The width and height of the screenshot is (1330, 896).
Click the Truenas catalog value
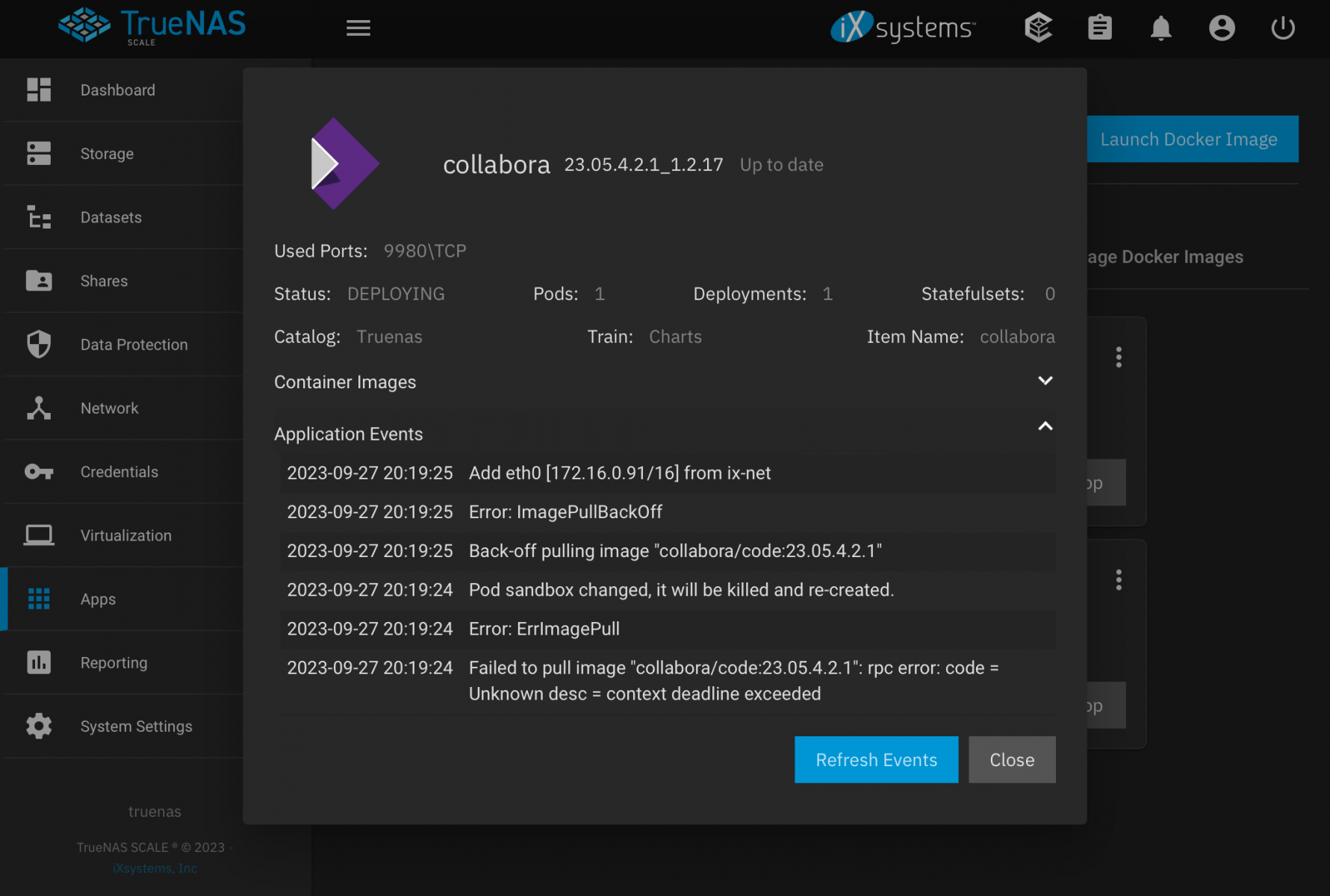389,337
